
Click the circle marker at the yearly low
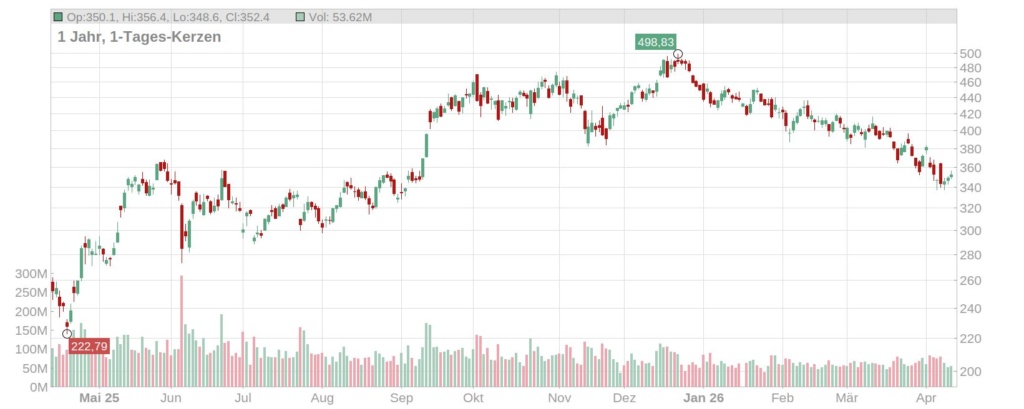(x=67, y=333)
